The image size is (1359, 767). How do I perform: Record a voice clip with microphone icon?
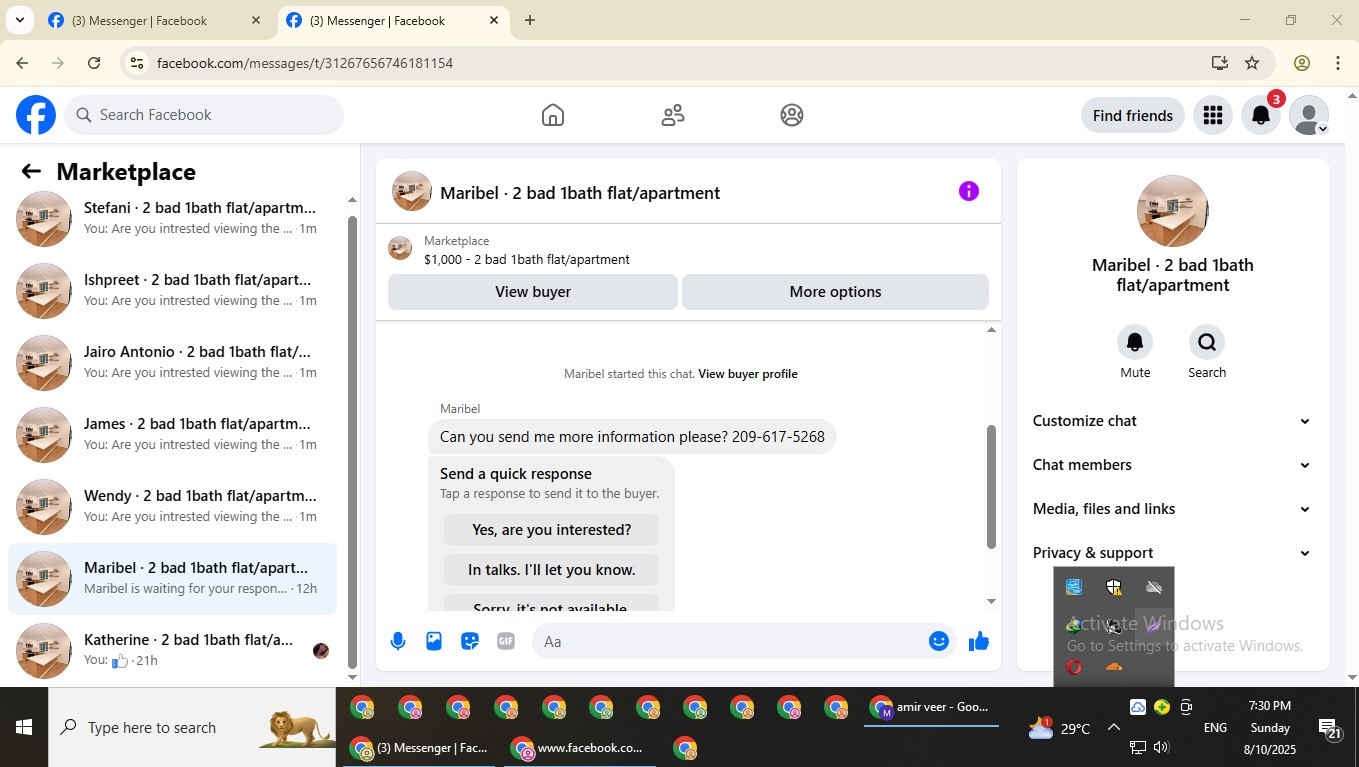pyautogui.click(x=398, y=641)
